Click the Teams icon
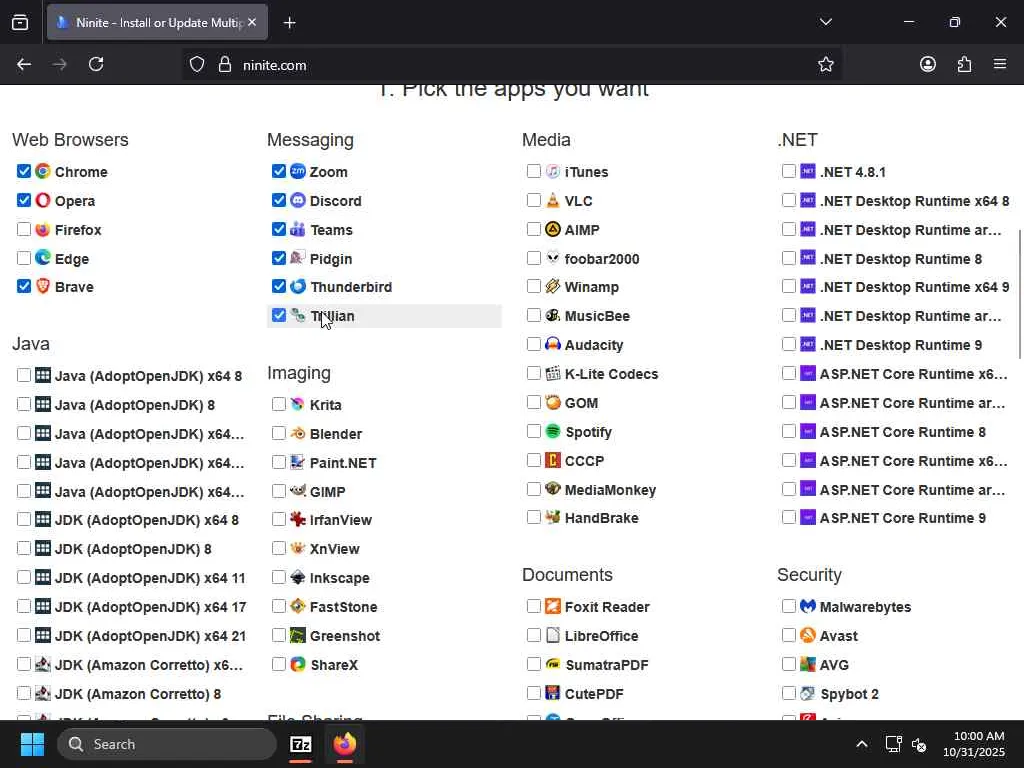This screenshot has width=1024, height=768. [298, 229]
